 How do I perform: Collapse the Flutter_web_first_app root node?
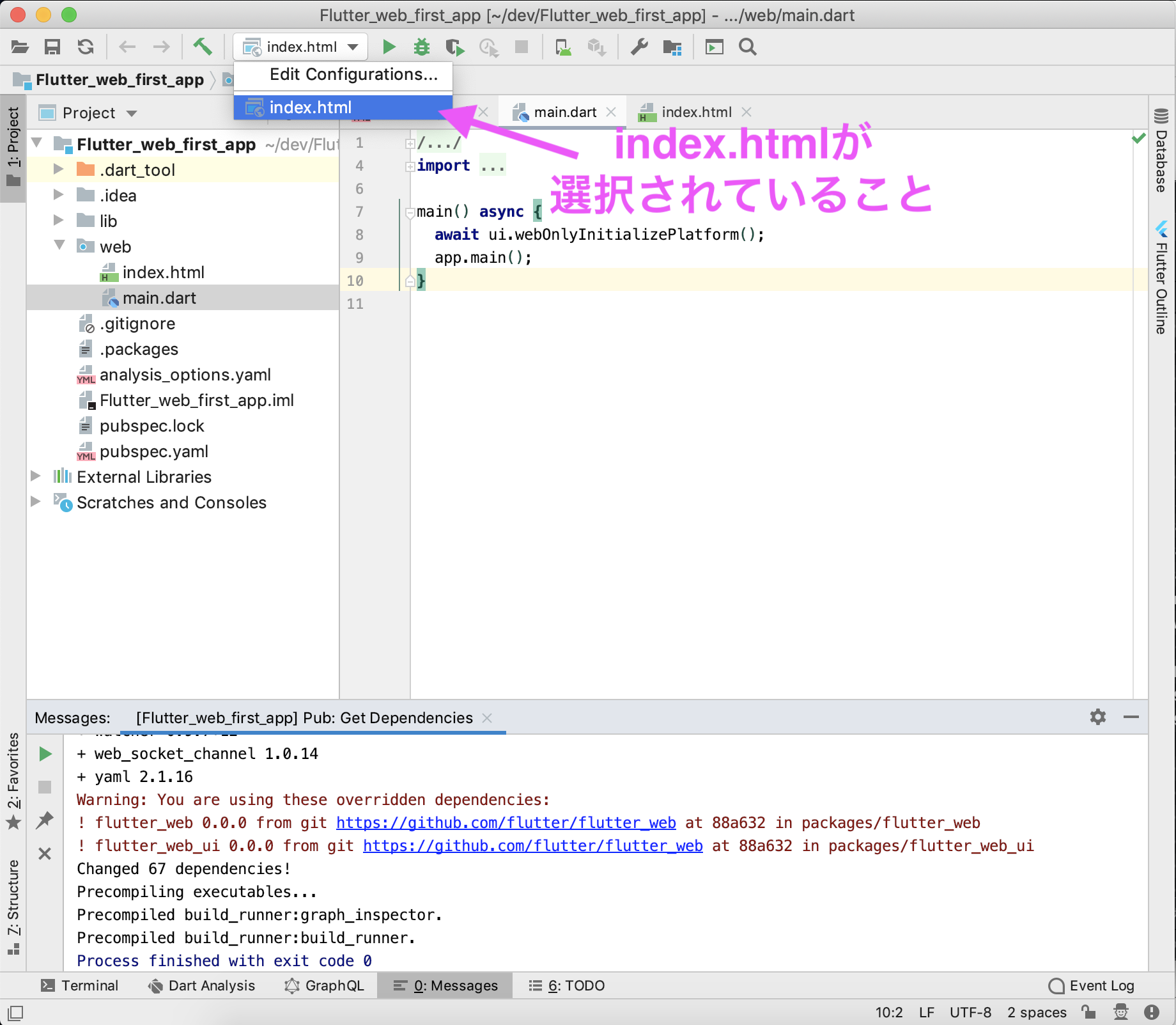tap(37, 143)
